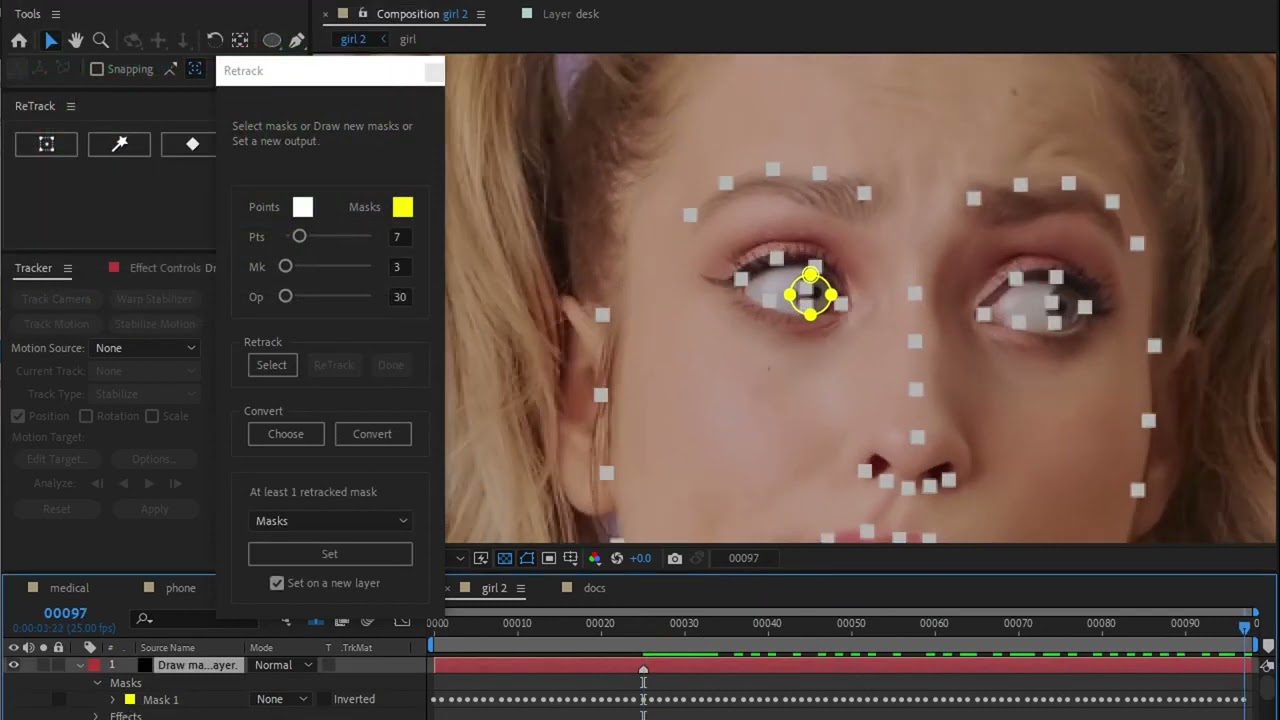Select the Selection arrow tool
This screenshot has height=720, width=1280.
click(x=50, y=41)
